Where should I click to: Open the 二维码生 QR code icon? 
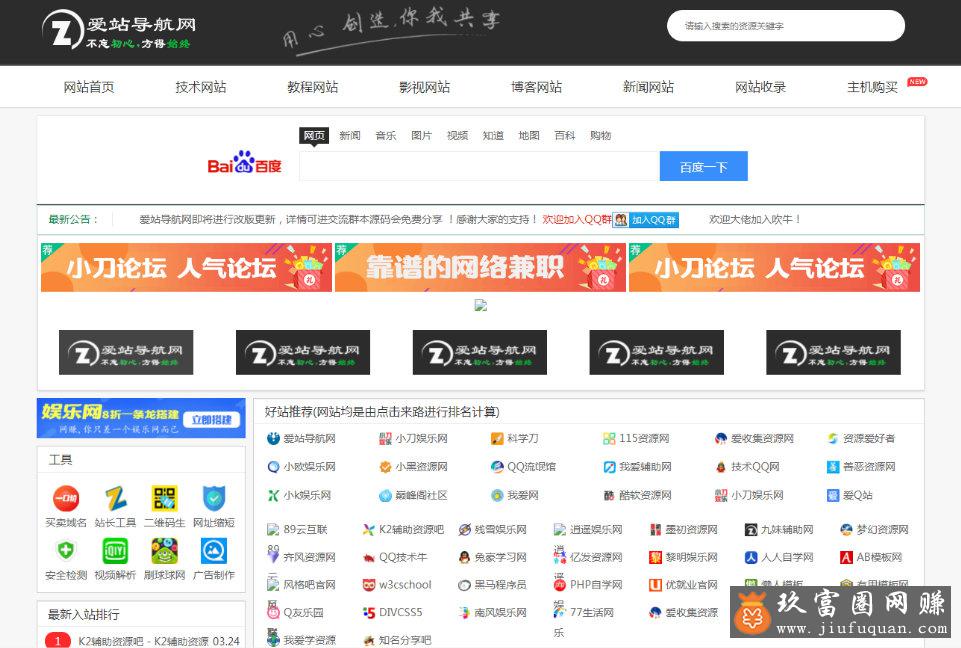[x=164, y=498]
